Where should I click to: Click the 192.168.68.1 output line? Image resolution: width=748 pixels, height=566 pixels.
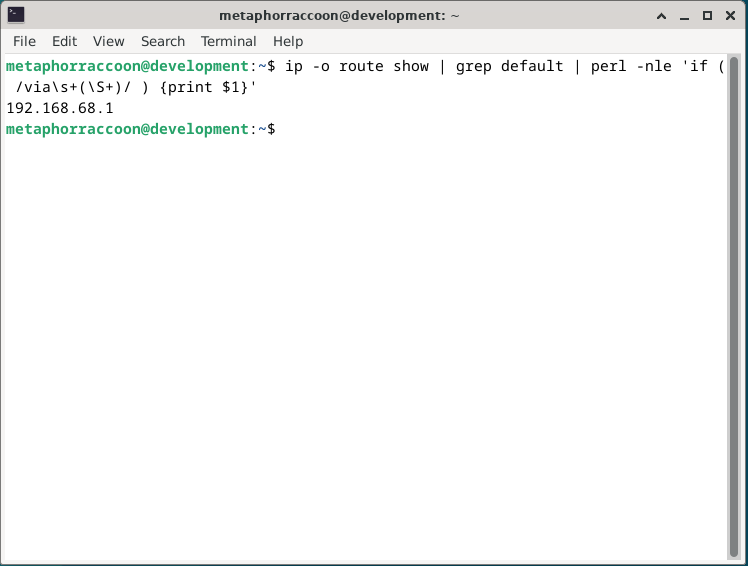point(60,108)
